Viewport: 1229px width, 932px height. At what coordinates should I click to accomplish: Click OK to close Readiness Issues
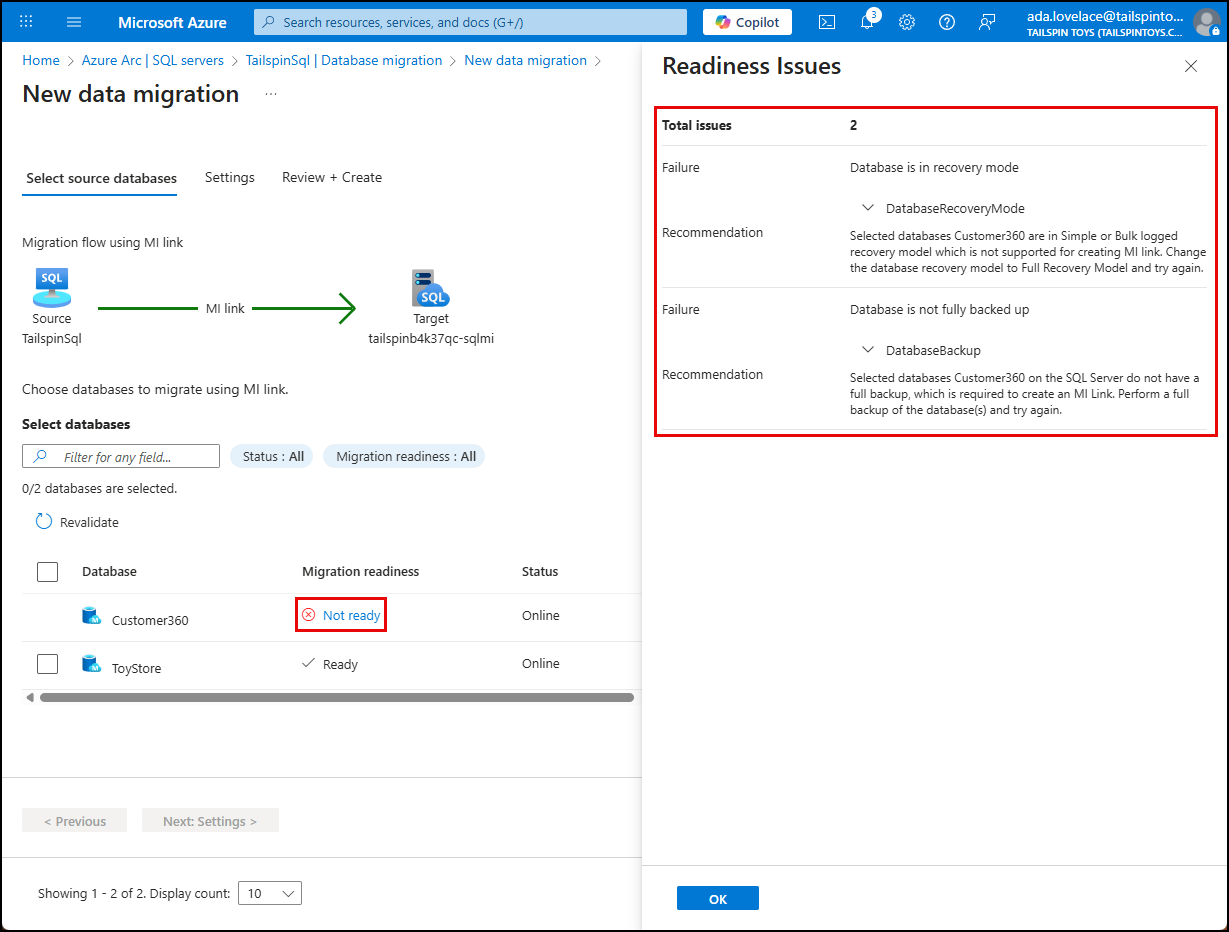click(x=717, y=897)
